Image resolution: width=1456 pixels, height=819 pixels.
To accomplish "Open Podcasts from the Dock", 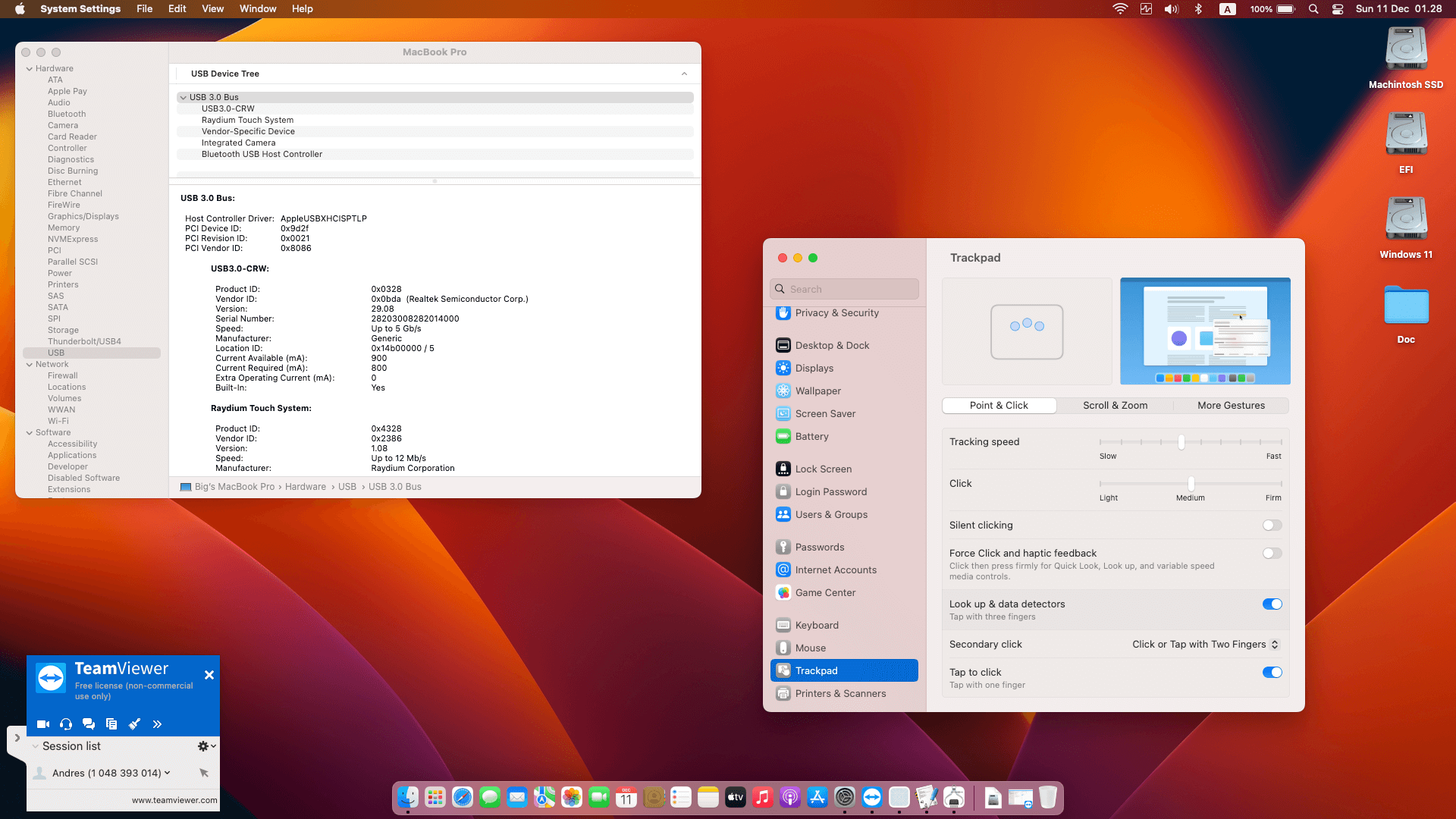I will (x=790, y=797).
